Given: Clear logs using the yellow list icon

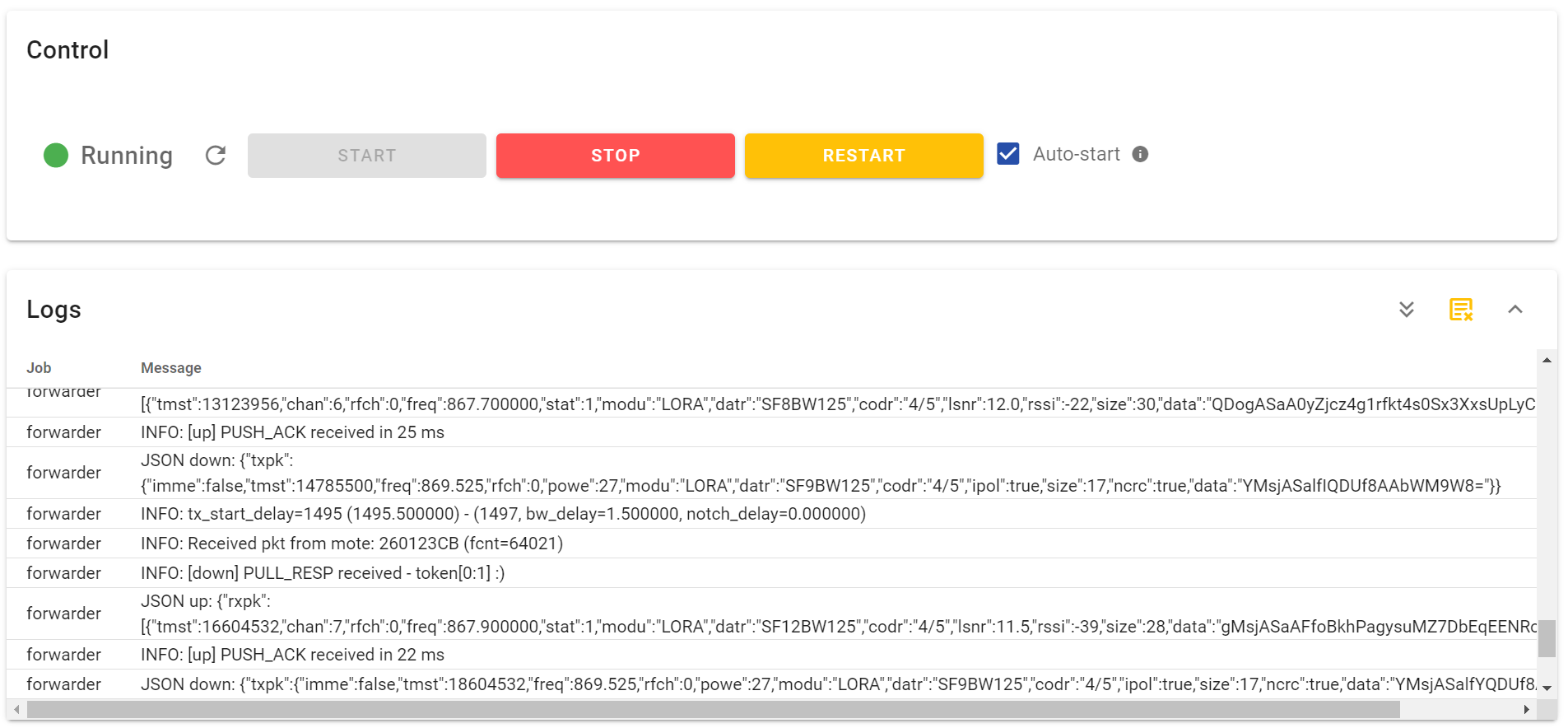Looking at the screenshot, I should click(x=1460, y=310).
